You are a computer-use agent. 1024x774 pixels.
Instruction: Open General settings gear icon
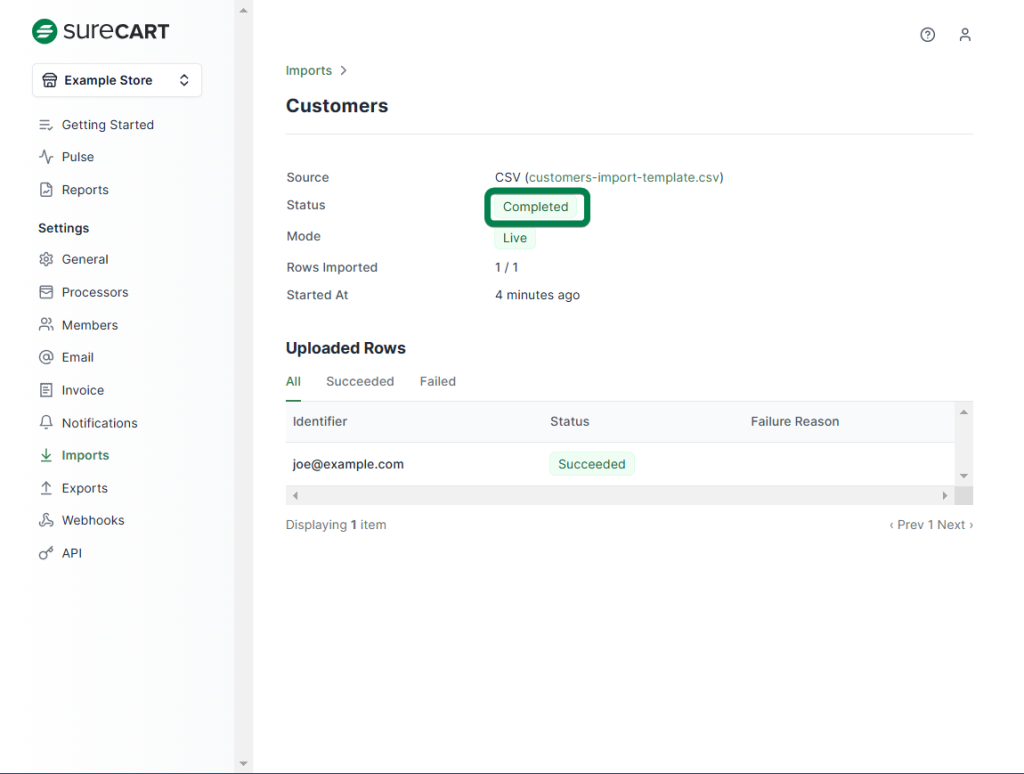(46, 259)
